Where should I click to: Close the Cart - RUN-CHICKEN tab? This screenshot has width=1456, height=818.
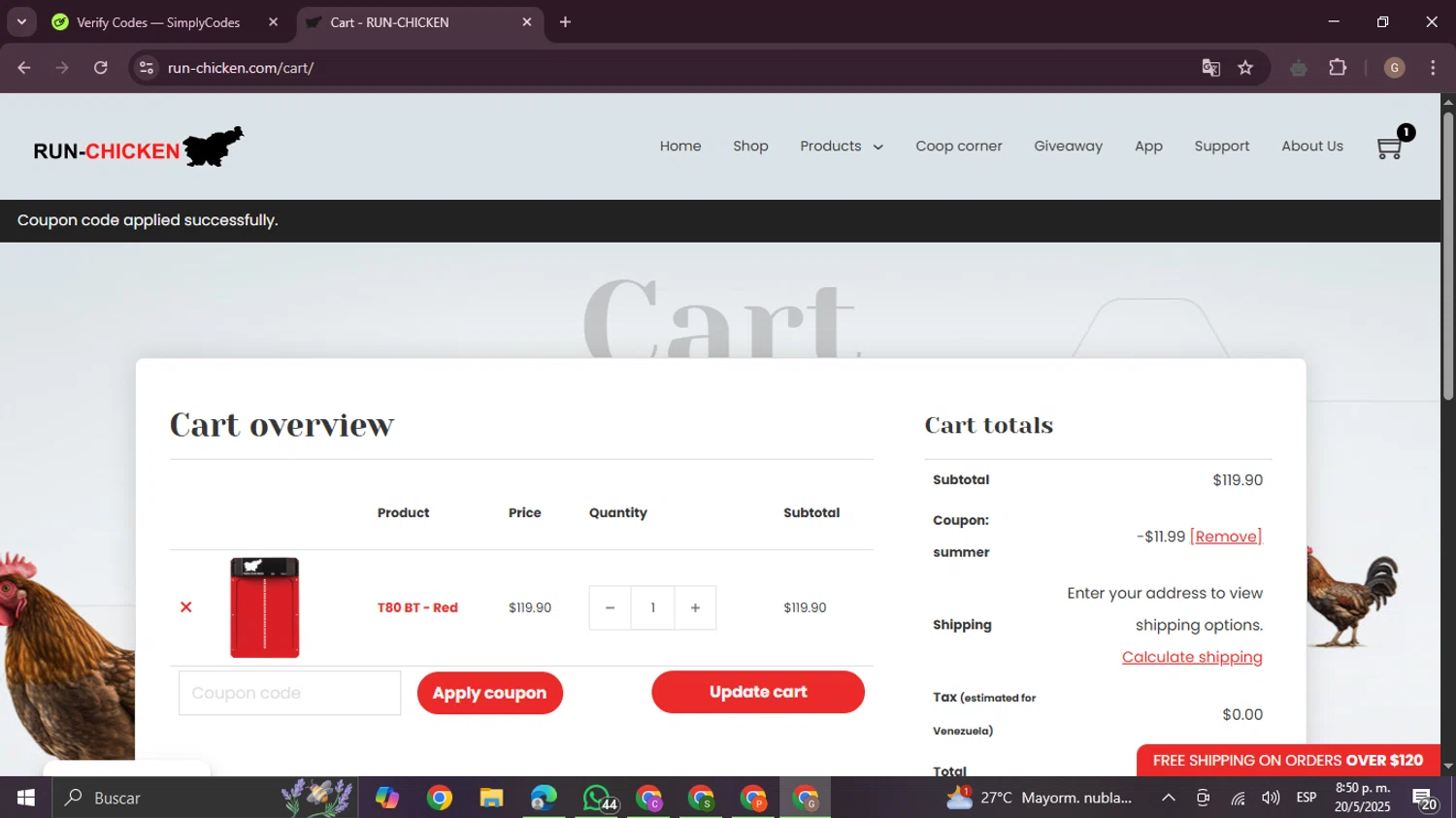click(x=527, y=22)
